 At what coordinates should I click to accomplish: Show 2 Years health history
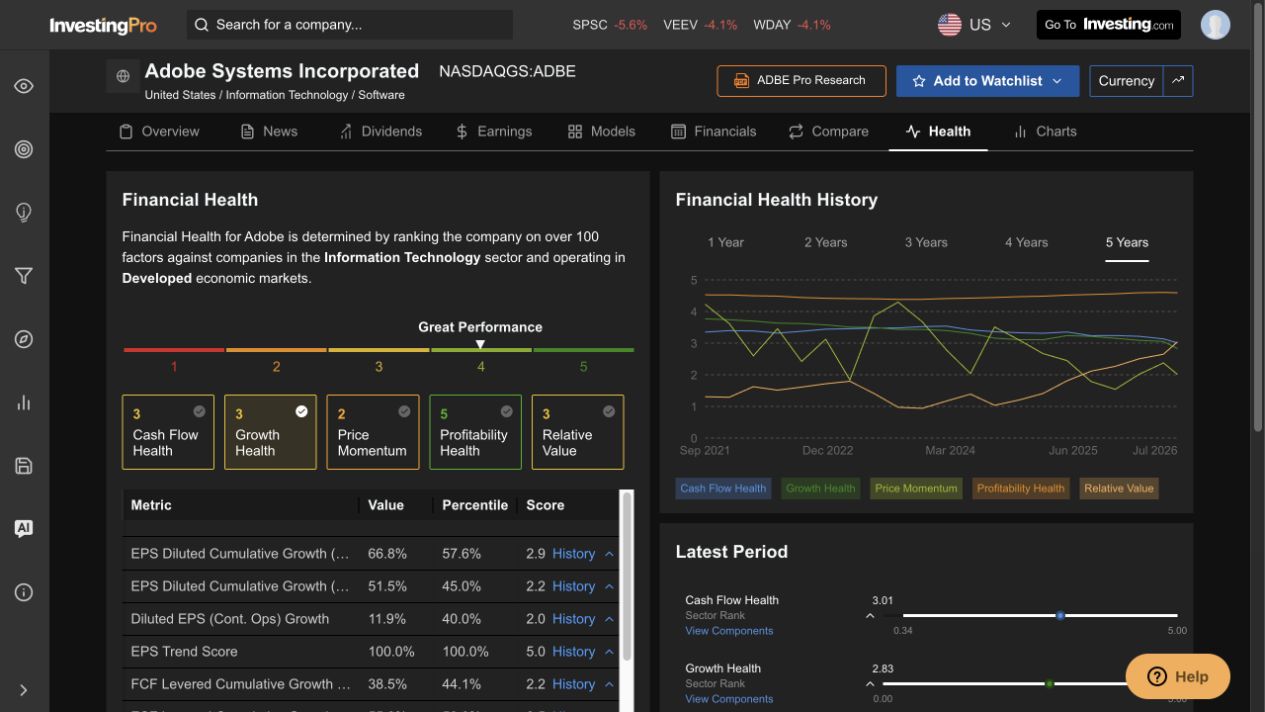(x=825, y=242)
